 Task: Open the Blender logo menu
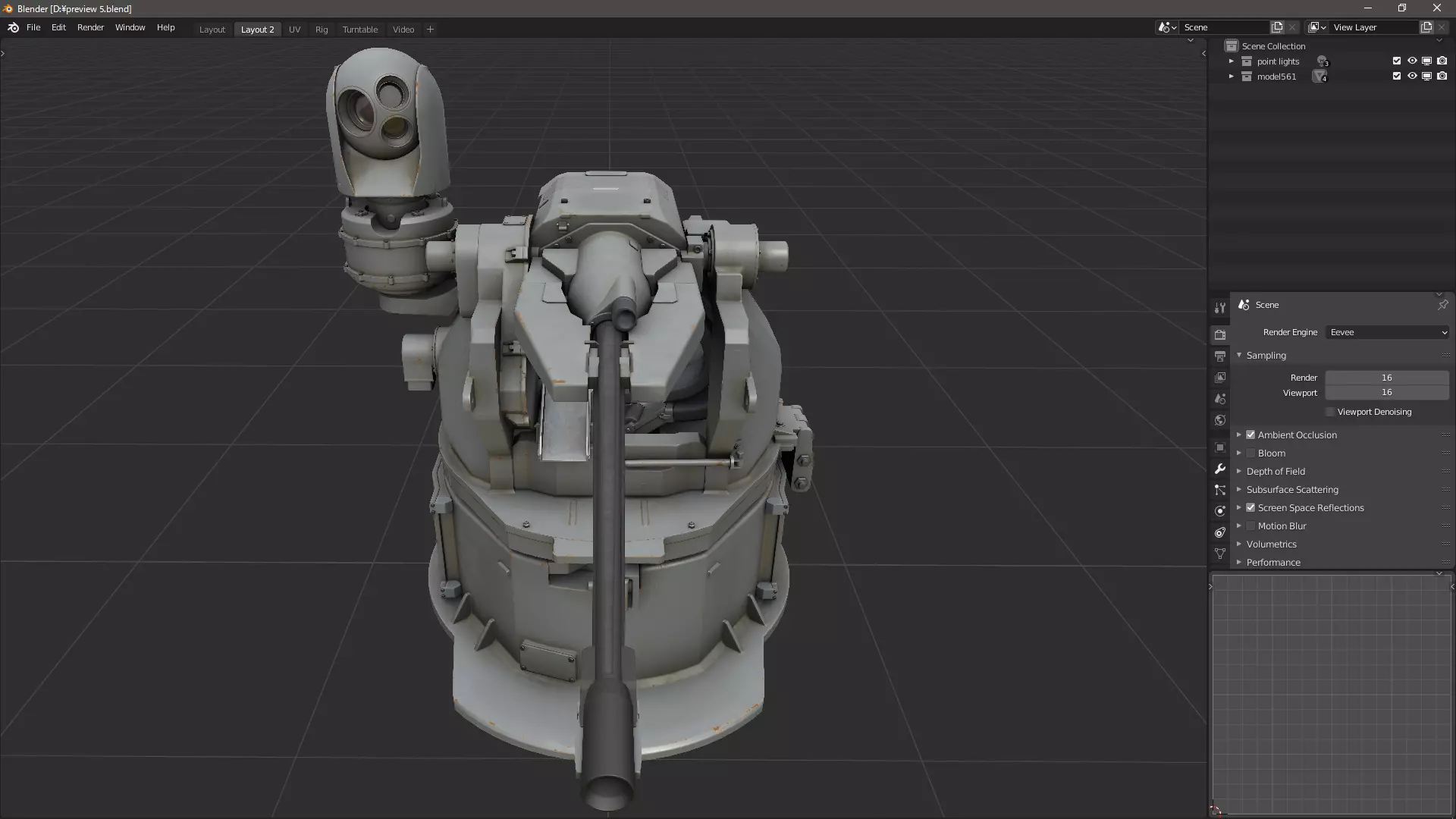(x=13, y=27)
